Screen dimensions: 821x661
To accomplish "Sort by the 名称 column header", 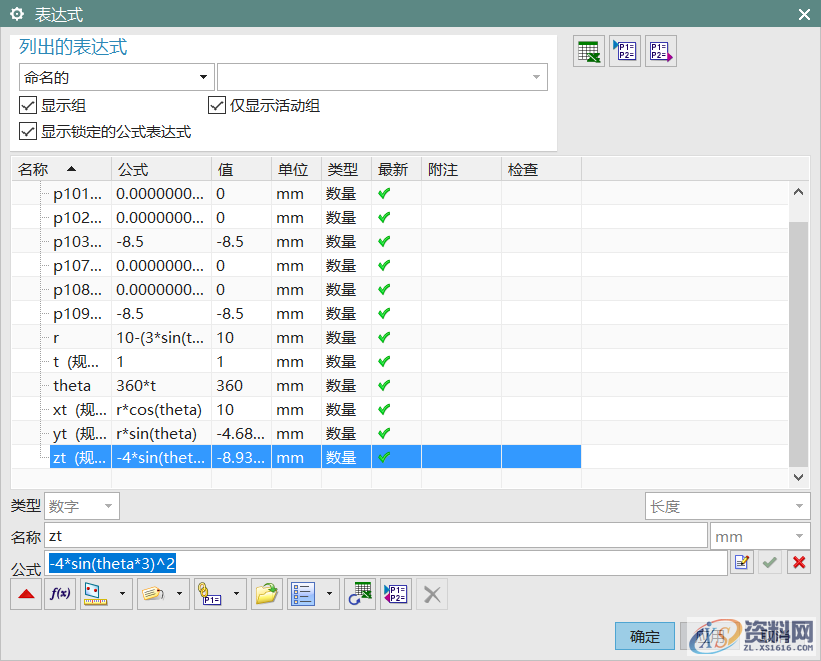I will tap(45, 170).
